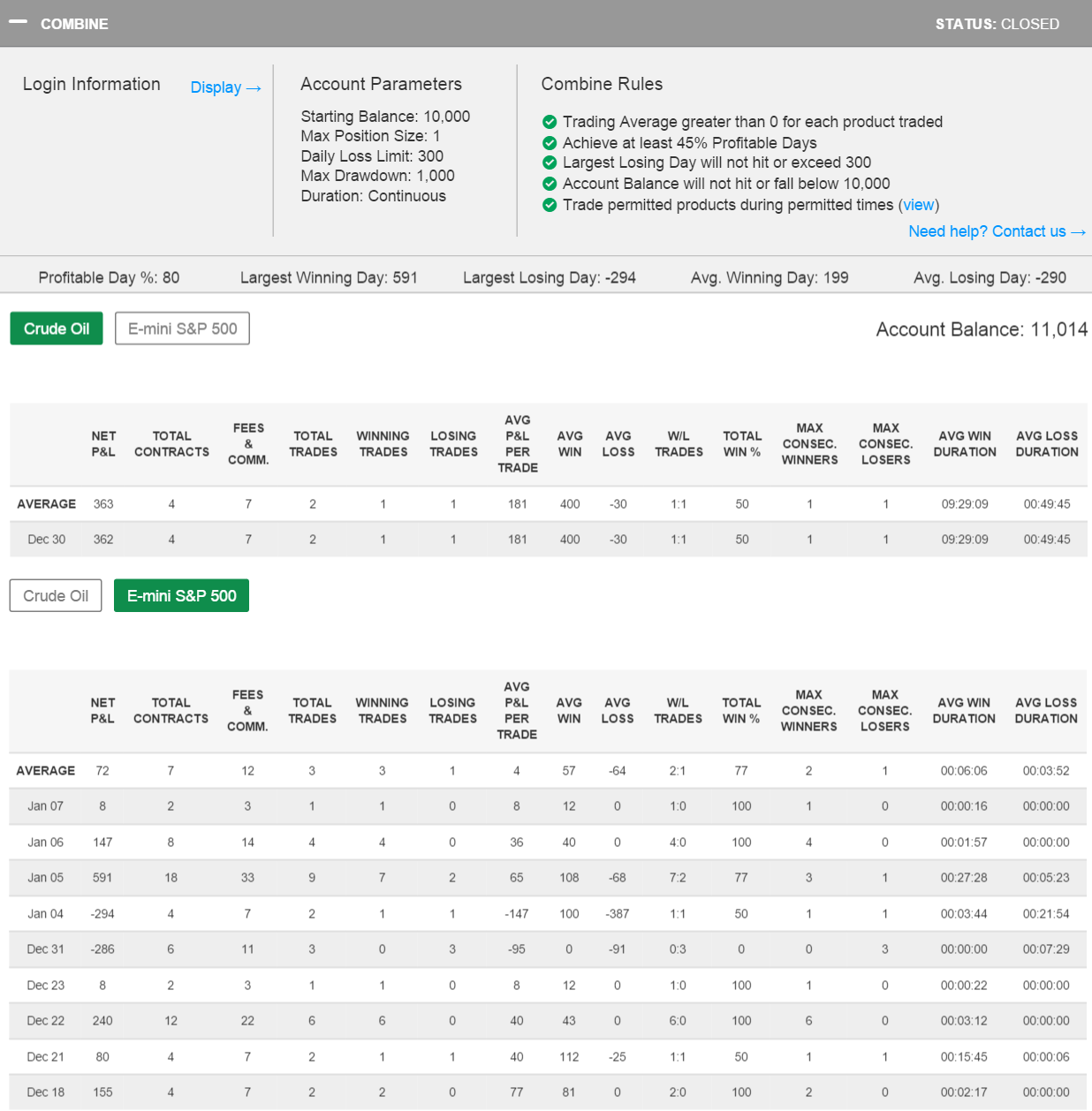This screenshot has width=1092, height=1111.
Task: Select the outlined Crude Oil tab in lower section
Action: (56, 596)
